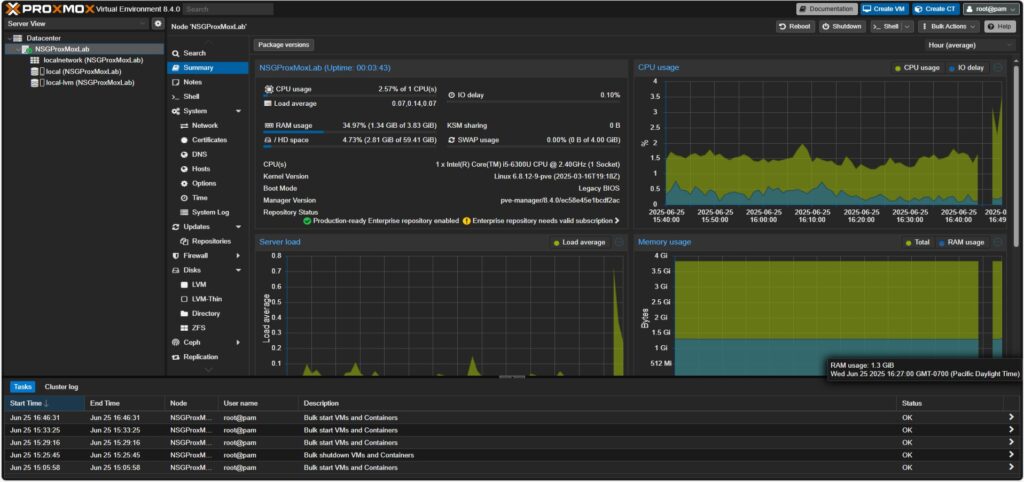Expand the Firewall section arrow

click(x=238, y=256)
